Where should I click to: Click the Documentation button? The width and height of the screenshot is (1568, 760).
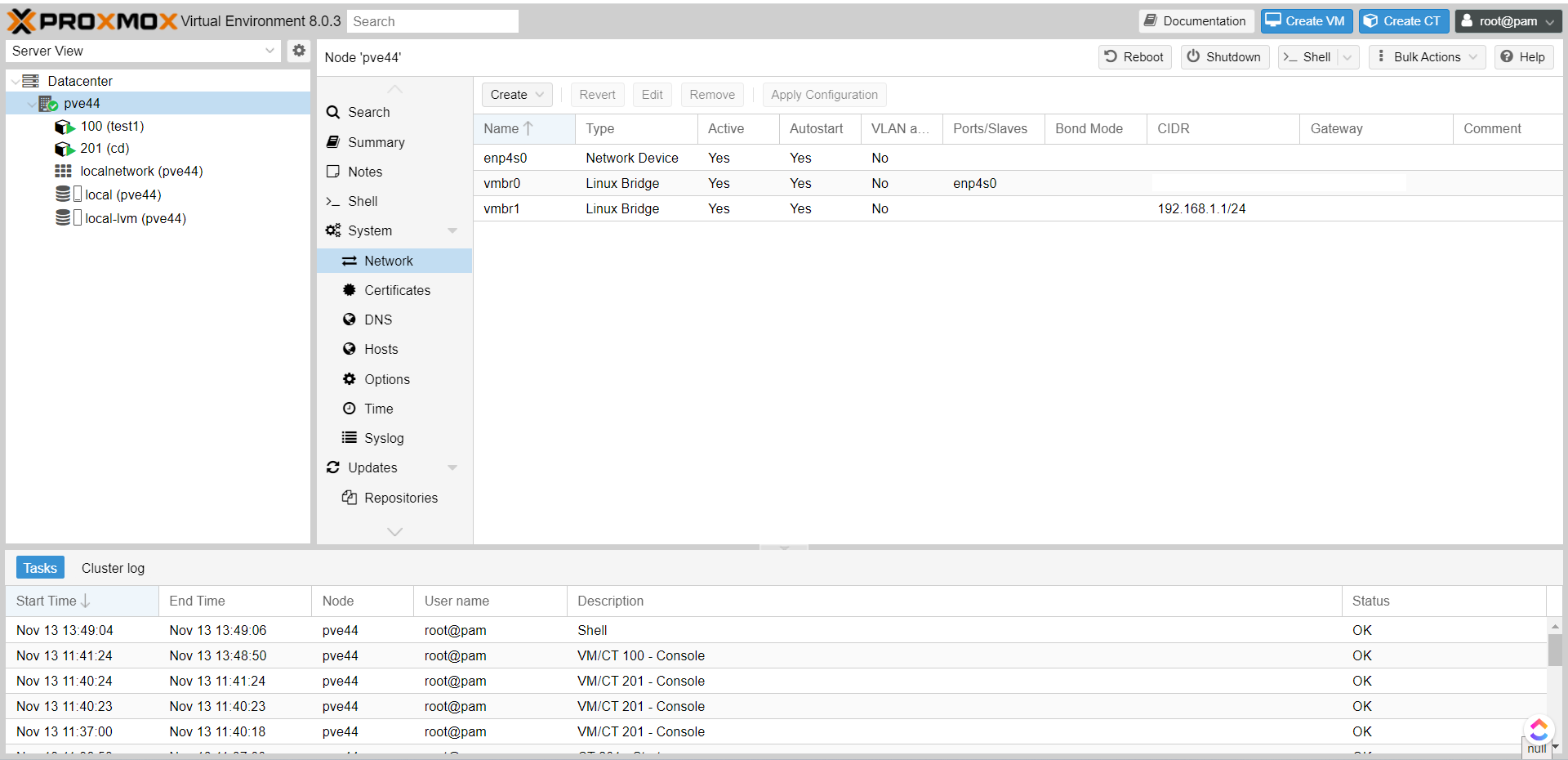coord(1196,20)
